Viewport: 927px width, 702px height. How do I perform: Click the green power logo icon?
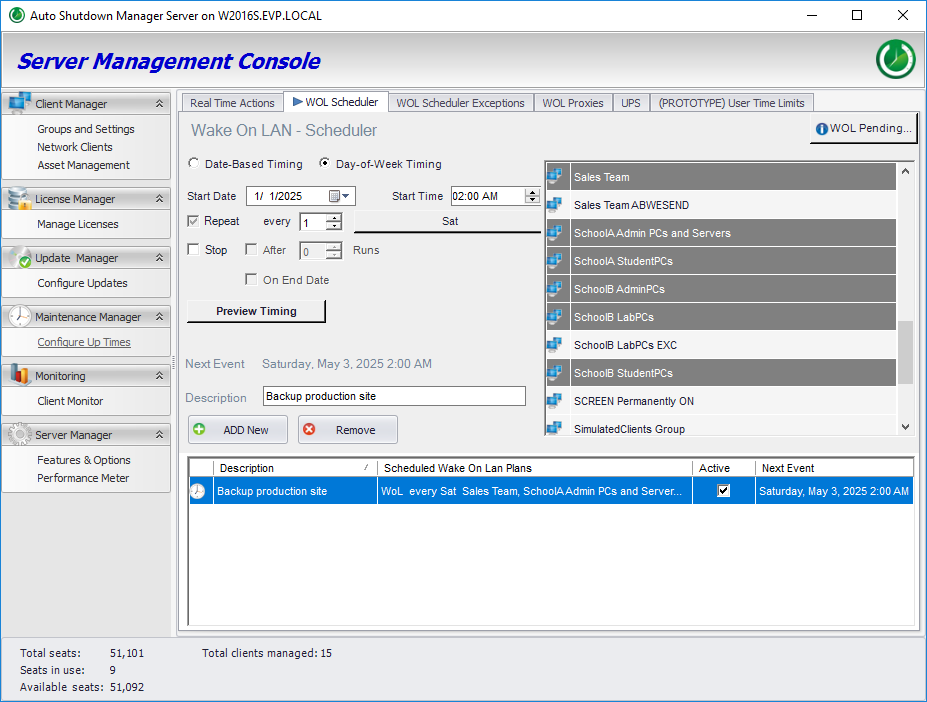(895, 60)
